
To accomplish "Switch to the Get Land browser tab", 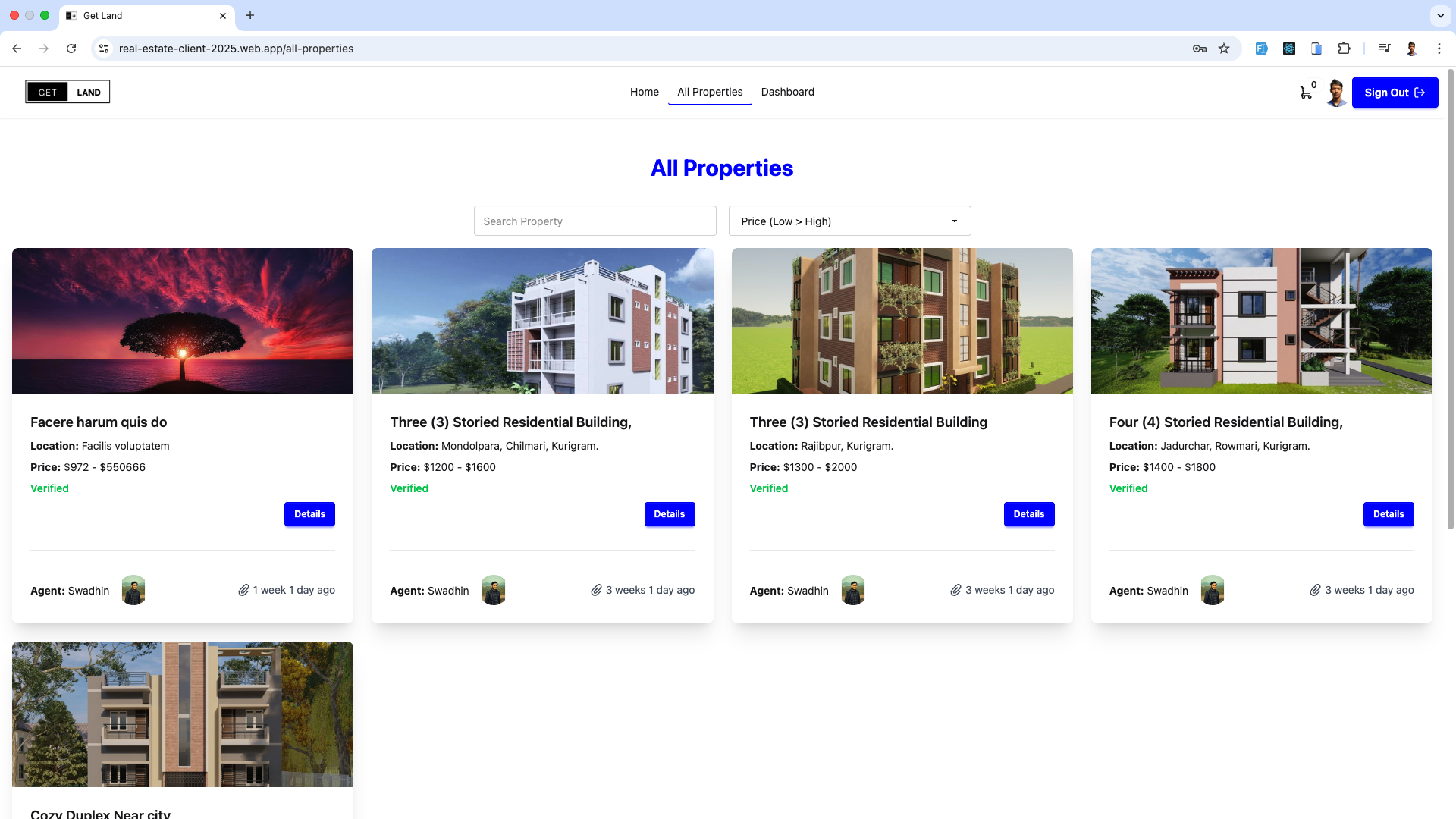I will (147, 15).
